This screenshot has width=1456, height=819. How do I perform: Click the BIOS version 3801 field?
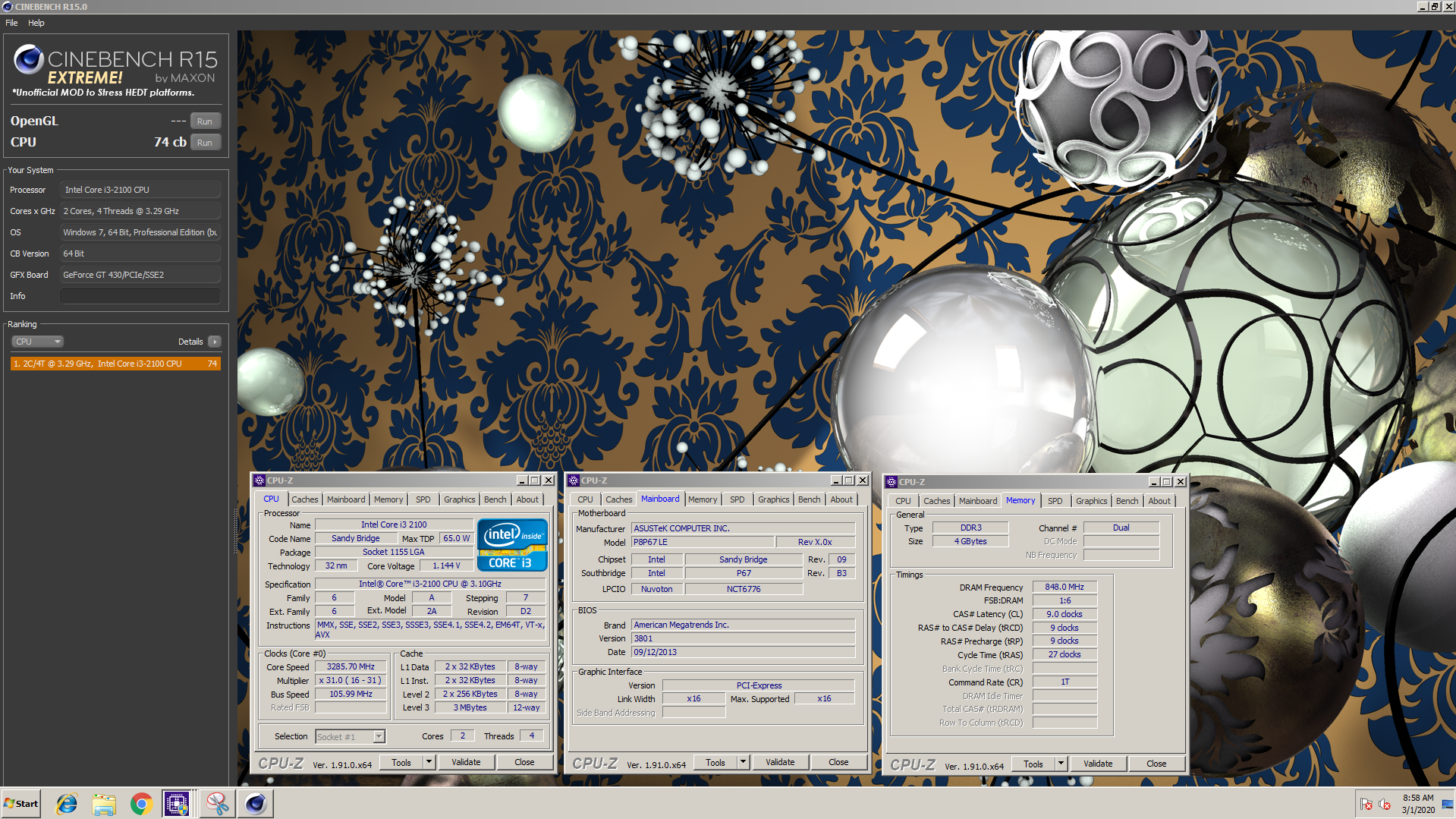(743, 638)
